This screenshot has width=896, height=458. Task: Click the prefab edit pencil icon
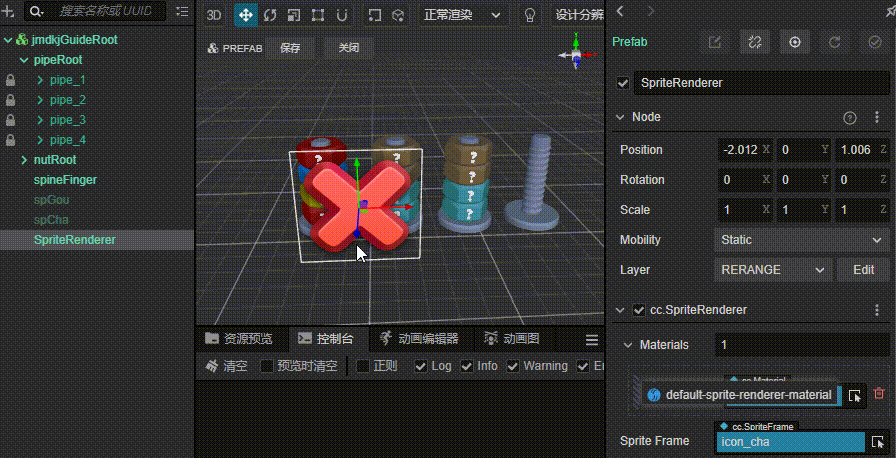[715, 42]
